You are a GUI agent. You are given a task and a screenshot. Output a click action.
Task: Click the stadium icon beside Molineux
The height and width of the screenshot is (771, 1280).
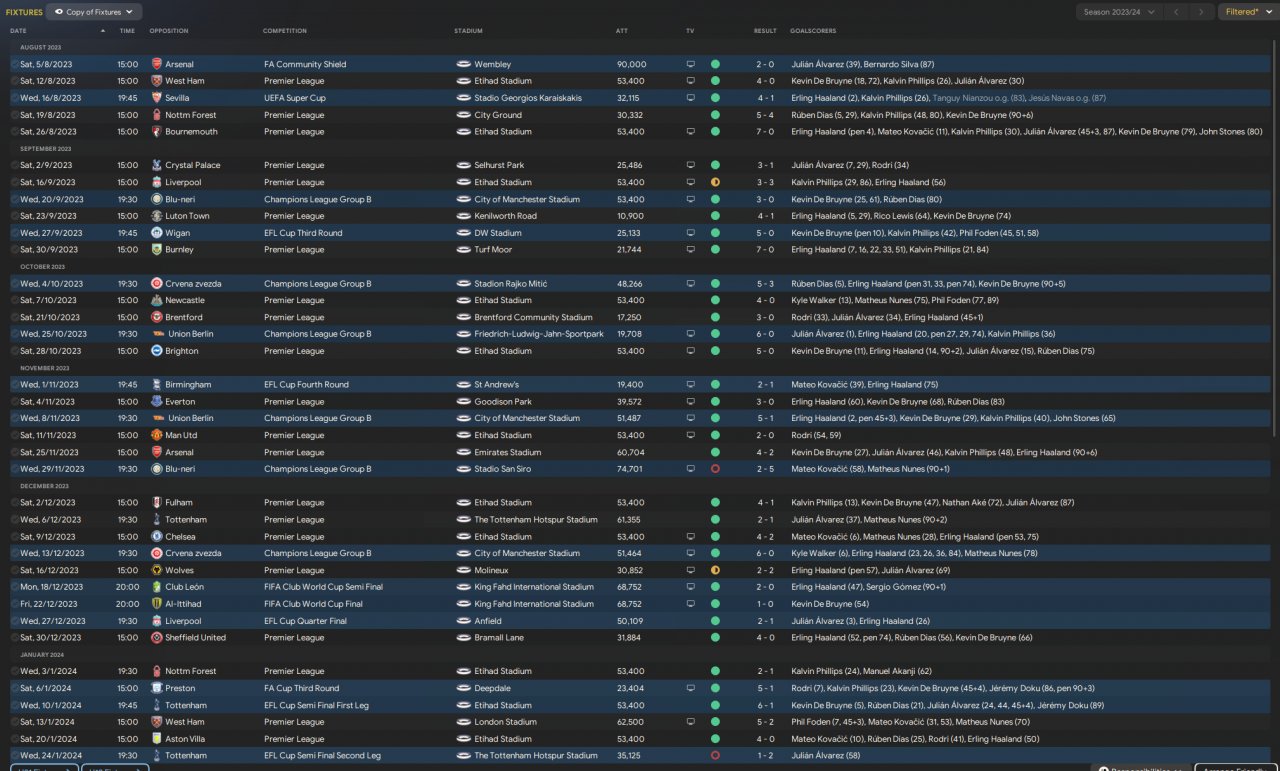click(463, 570)
